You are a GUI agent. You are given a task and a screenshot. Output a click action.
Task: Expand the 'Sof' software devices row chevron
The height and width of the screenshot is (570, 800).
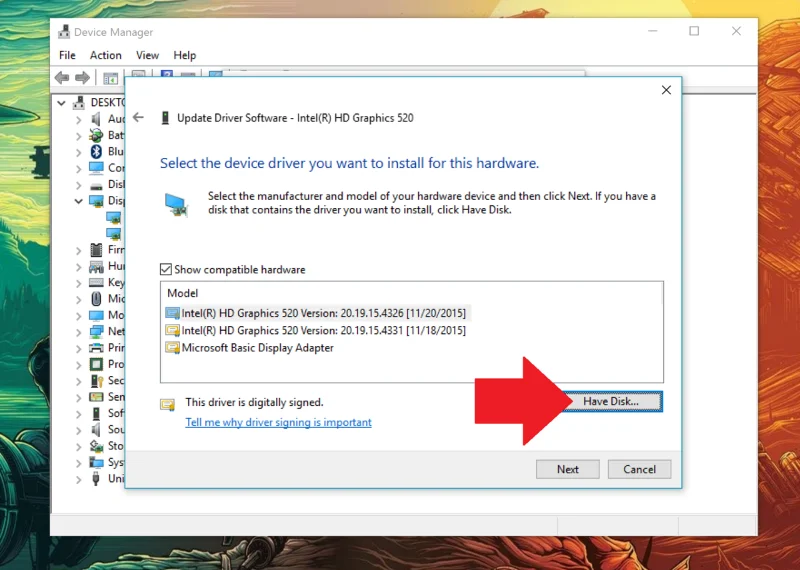click(x=78, y=413)
